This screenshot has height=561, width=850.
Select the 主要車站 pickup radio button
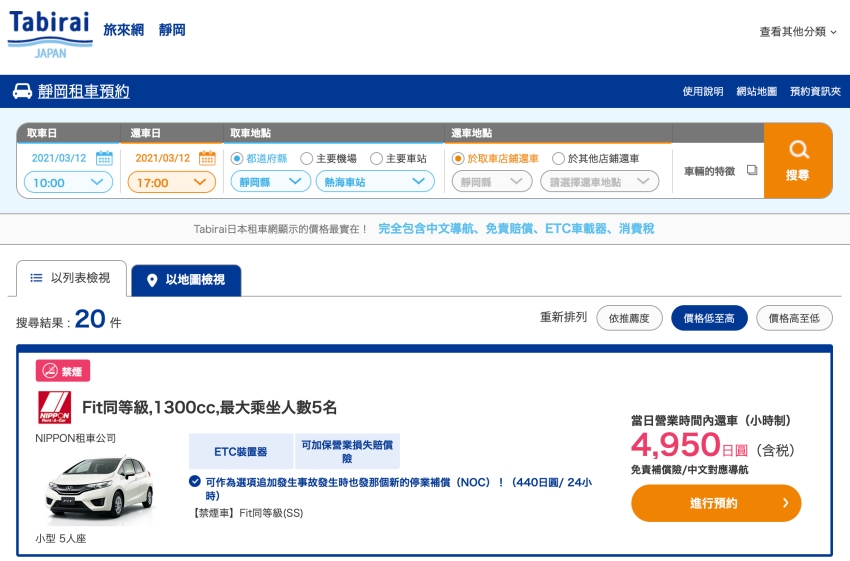[376, 158]
